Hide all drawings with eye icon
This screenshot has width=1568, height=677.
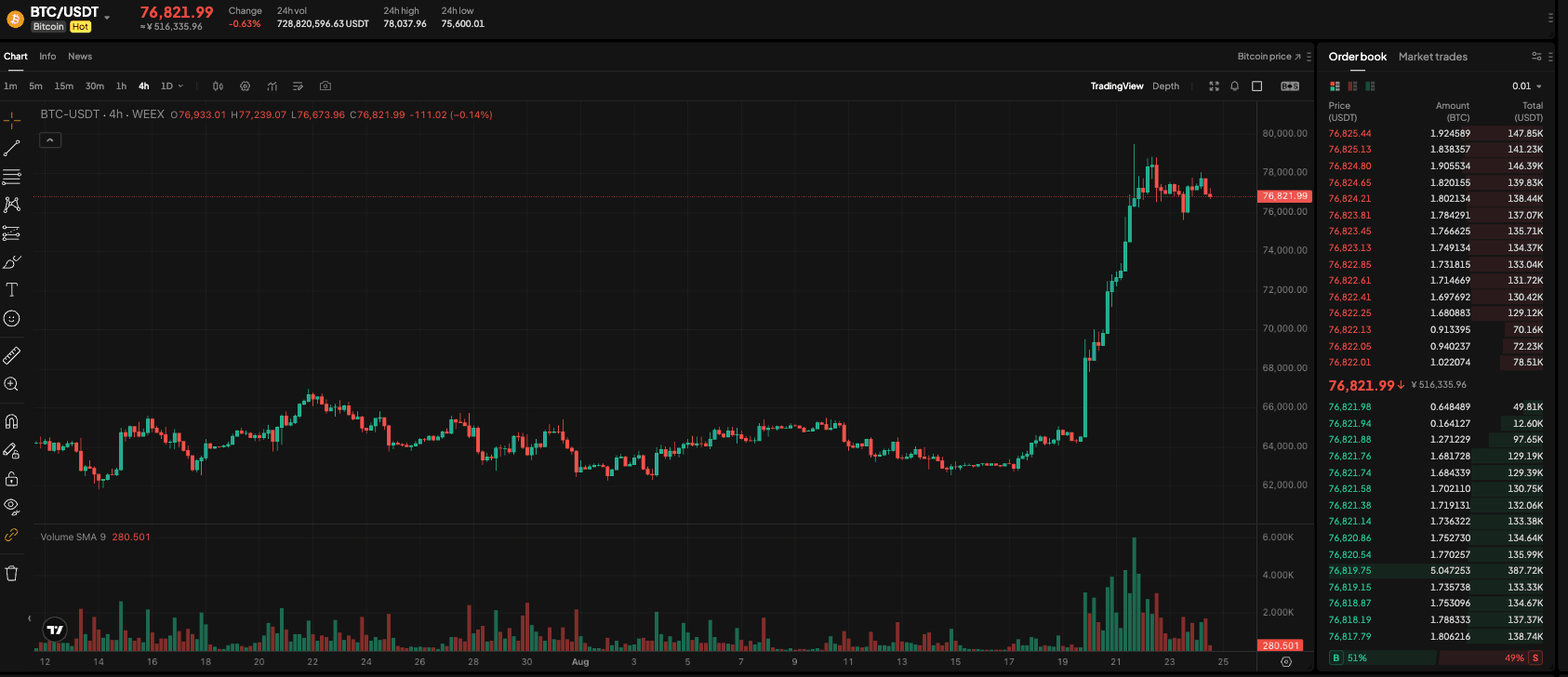point(12,507)
